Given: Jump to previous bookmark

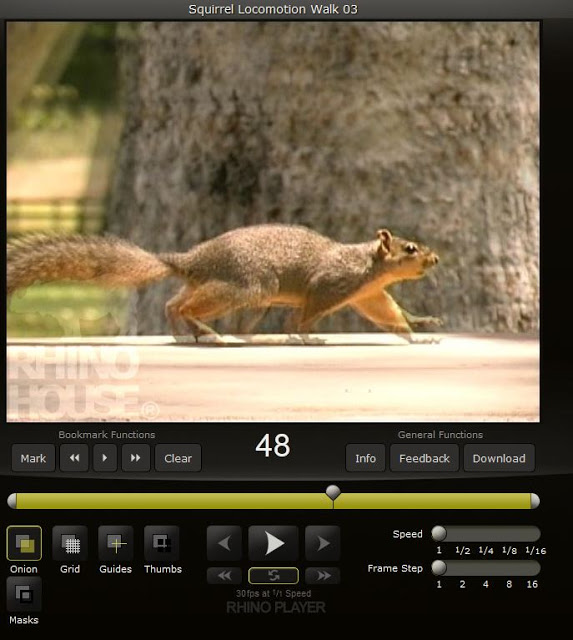Looking at the screenshot, I should 74,458.
